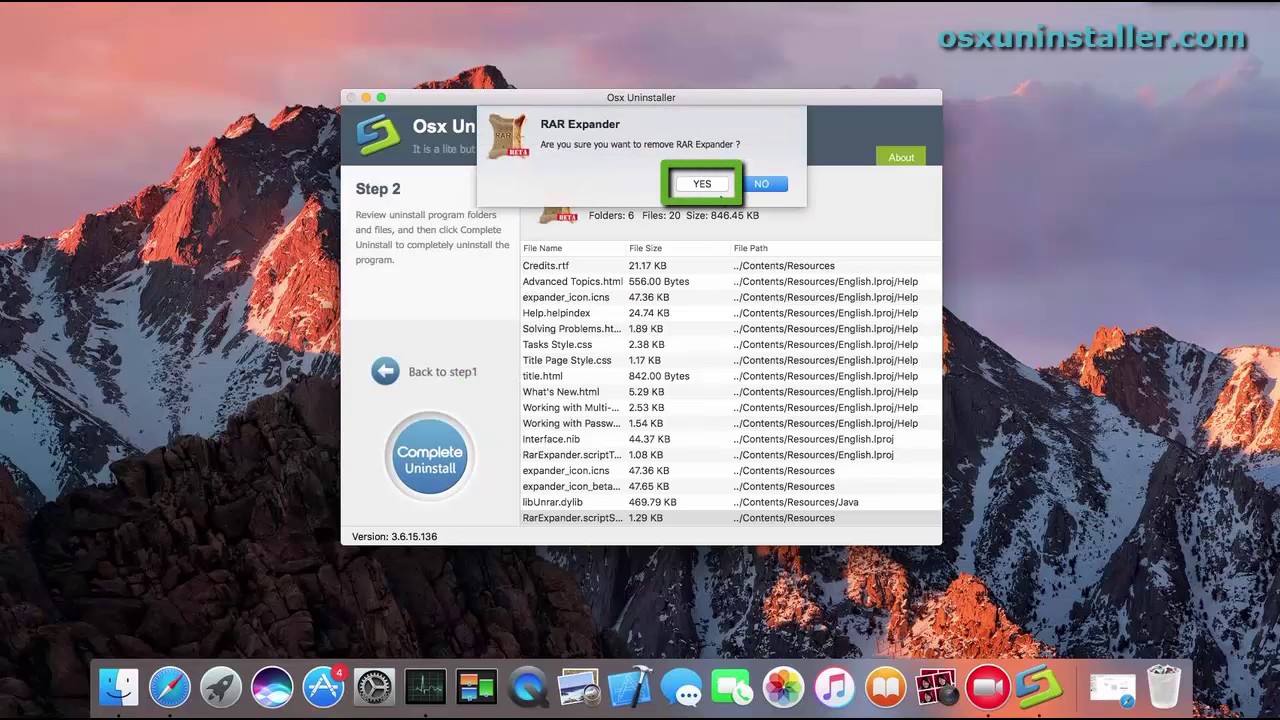Open App Store from the dock

pyautogui.click(x=323, y=688)
